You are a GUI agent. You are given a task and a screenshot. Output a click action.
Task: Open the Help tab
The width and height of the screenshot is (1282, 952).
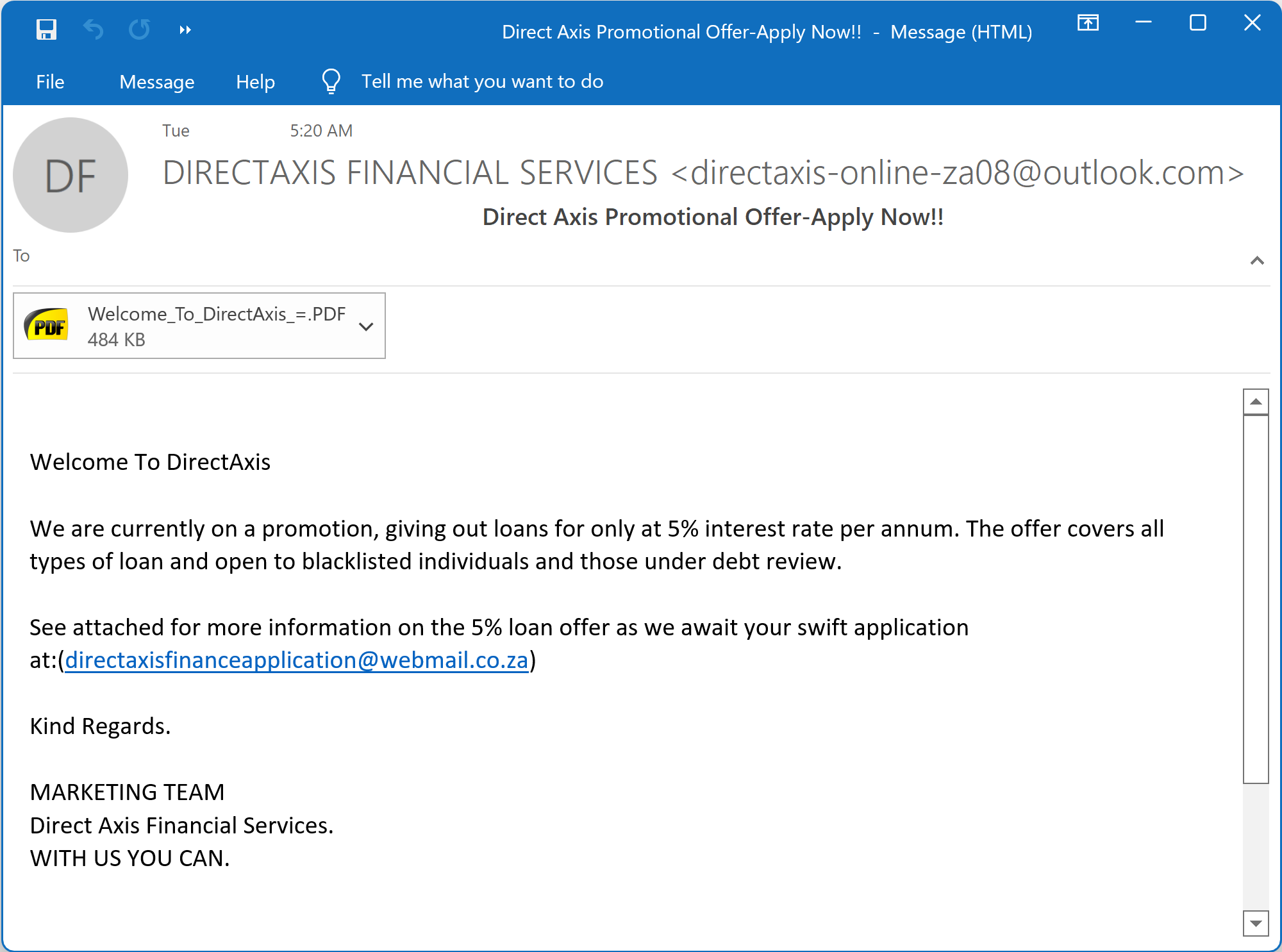point(255,81)
